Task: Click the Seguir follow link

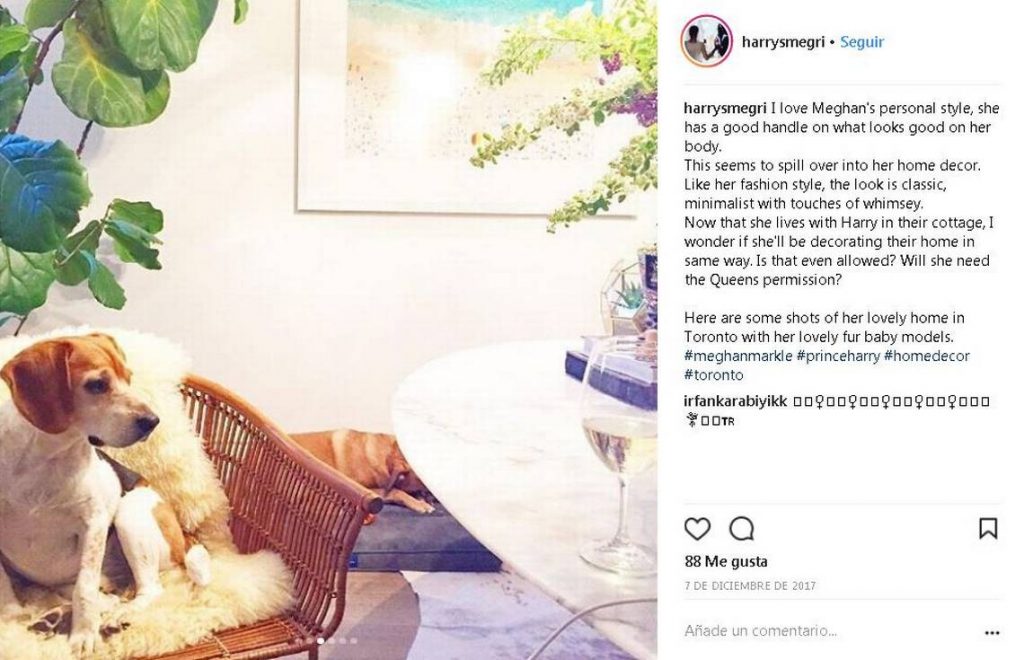Action: pyautogui.click(x=861, y=42)
